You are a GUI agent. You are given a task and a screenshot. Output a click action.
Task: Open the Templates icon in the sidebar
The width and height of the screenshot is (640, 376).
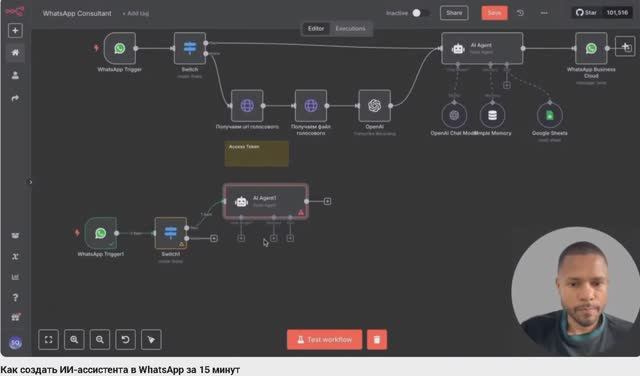point(15,235)
